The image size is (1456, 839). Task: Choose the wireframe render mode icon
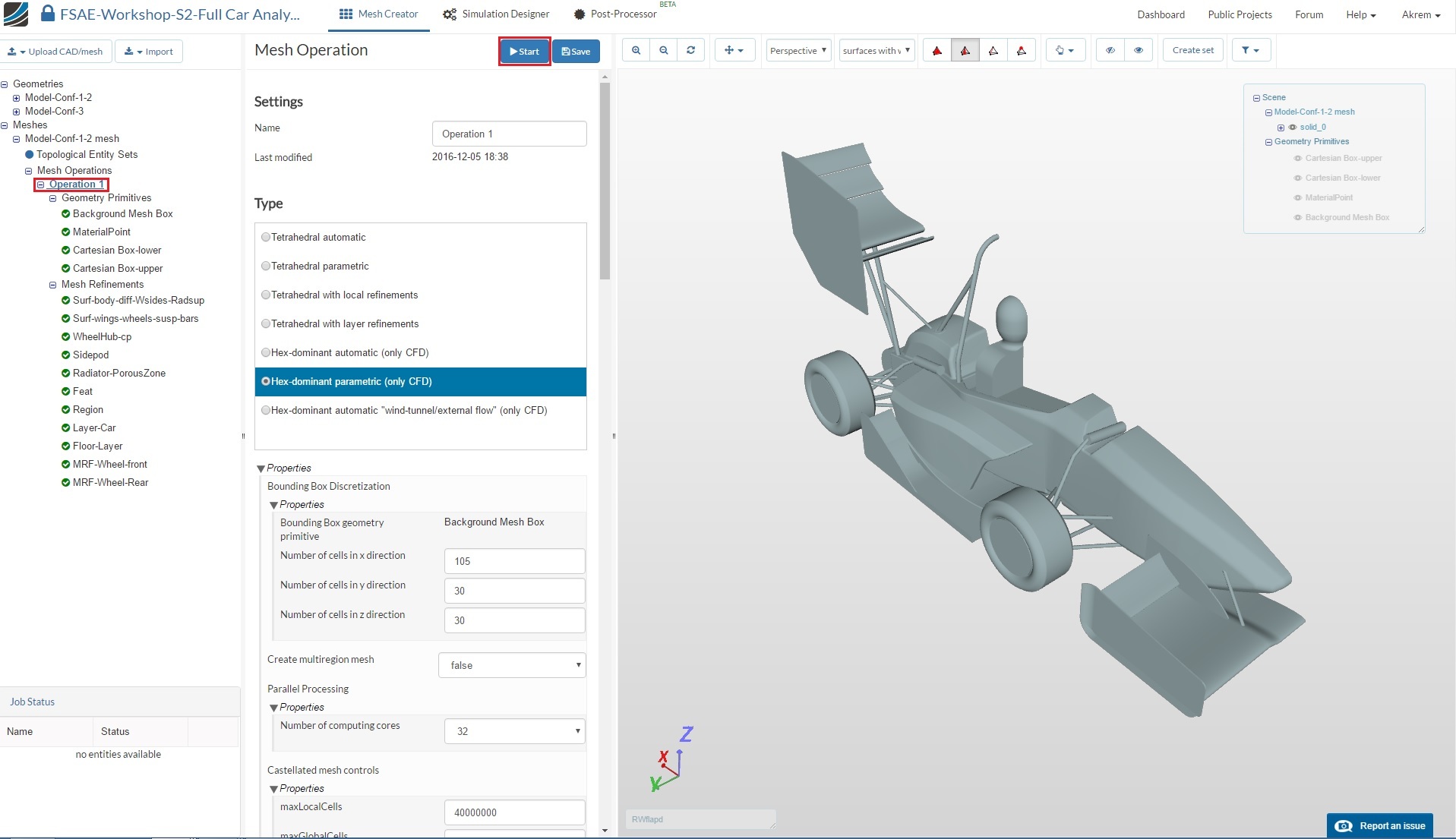993,51
